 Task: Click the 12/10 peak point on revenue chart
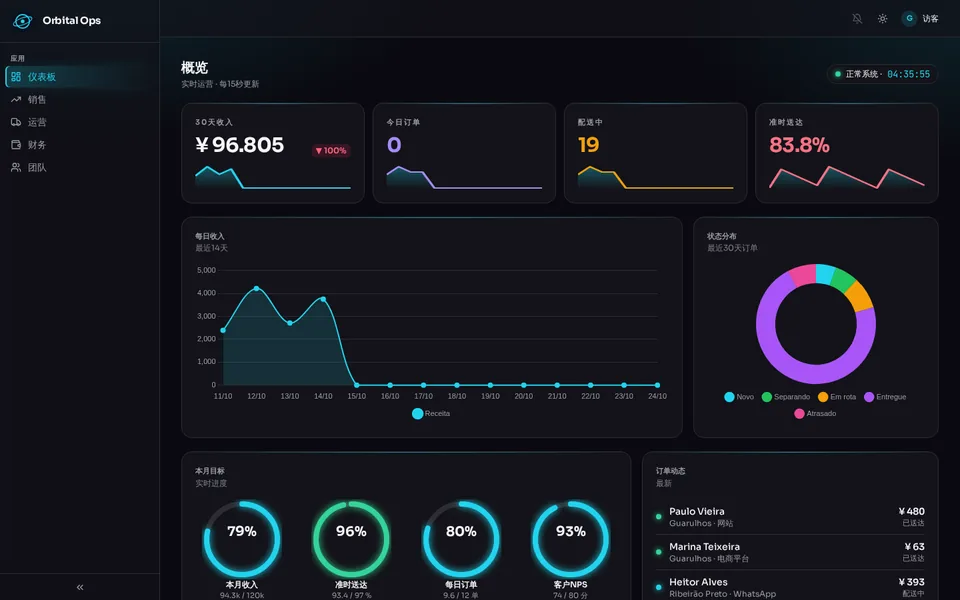[x=256, y=288]
